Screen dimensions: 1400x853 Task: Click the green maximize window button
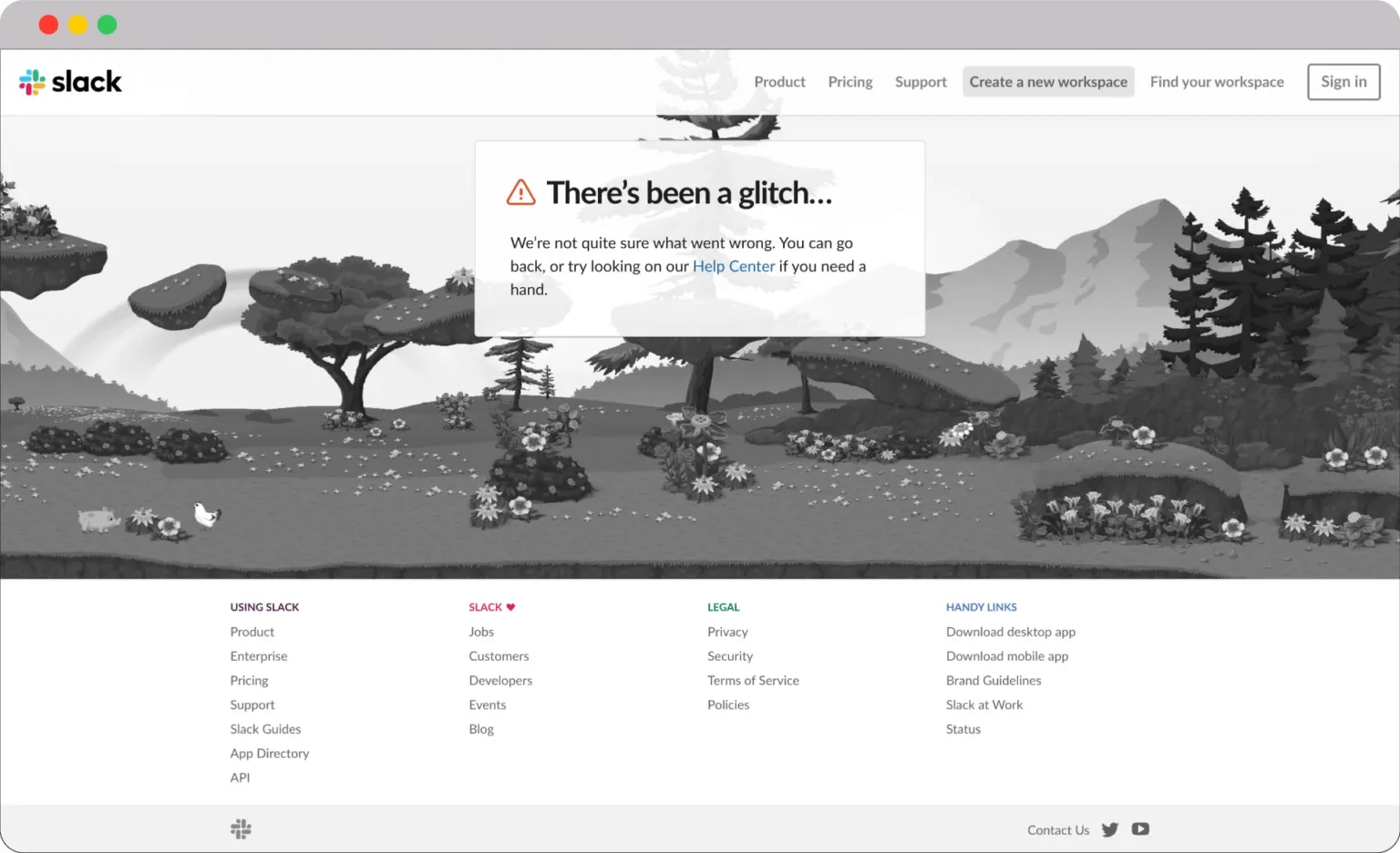point(107,25)
